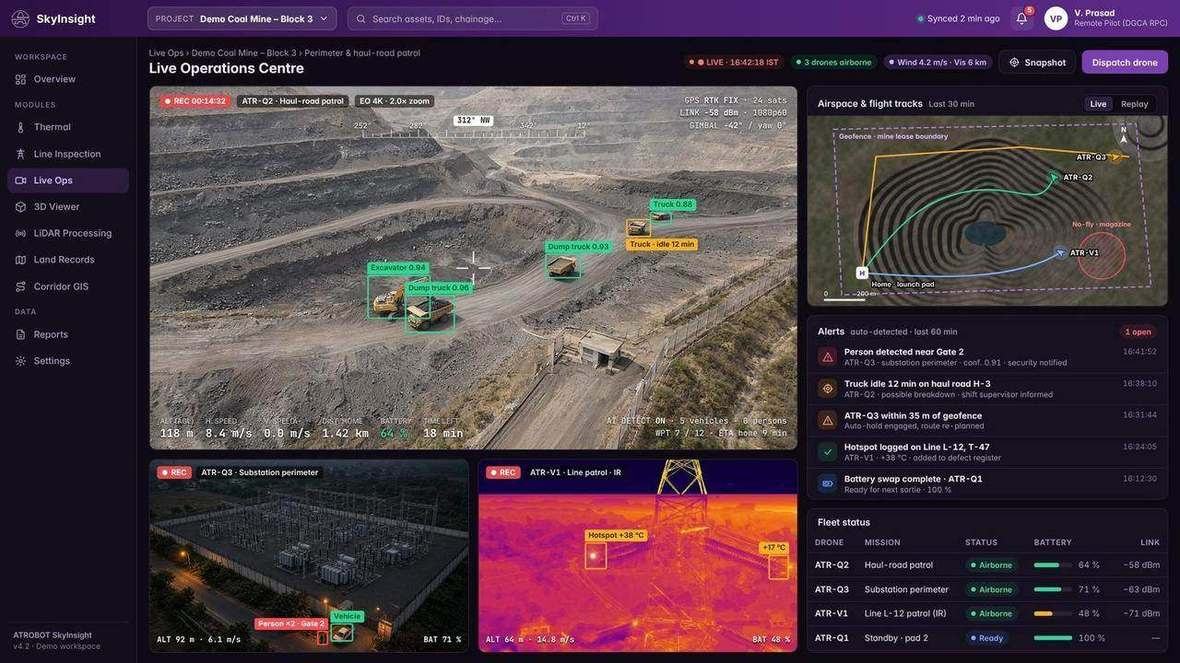
Task: Click the ATR-Q2 drone marker on map
Action: [1054, 178]
